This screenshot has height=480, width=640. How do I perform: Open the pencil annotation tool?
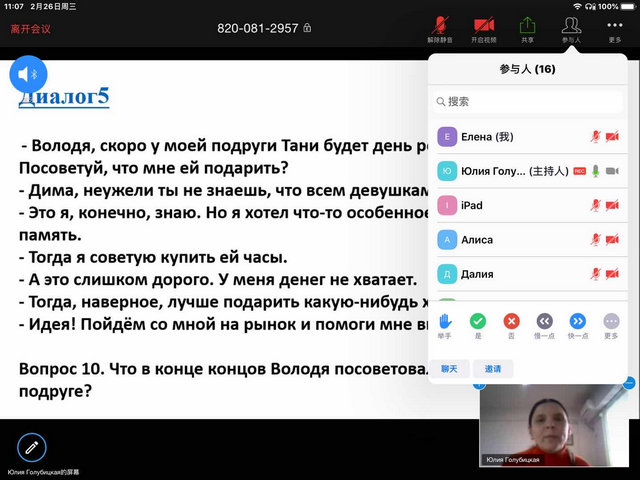[32, 447]
